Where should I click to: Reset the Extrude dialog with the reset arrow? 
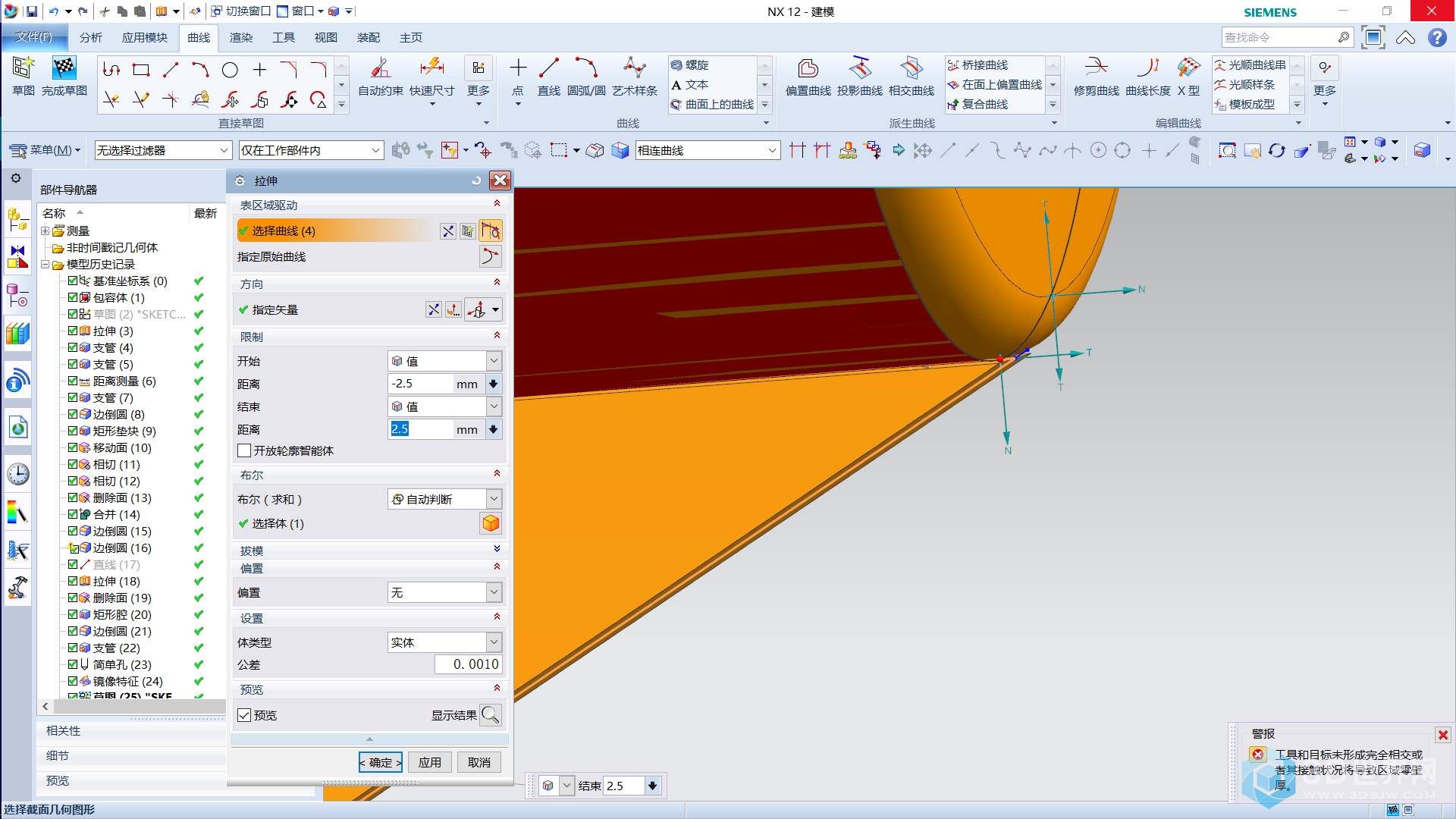[x=476, y=180]
